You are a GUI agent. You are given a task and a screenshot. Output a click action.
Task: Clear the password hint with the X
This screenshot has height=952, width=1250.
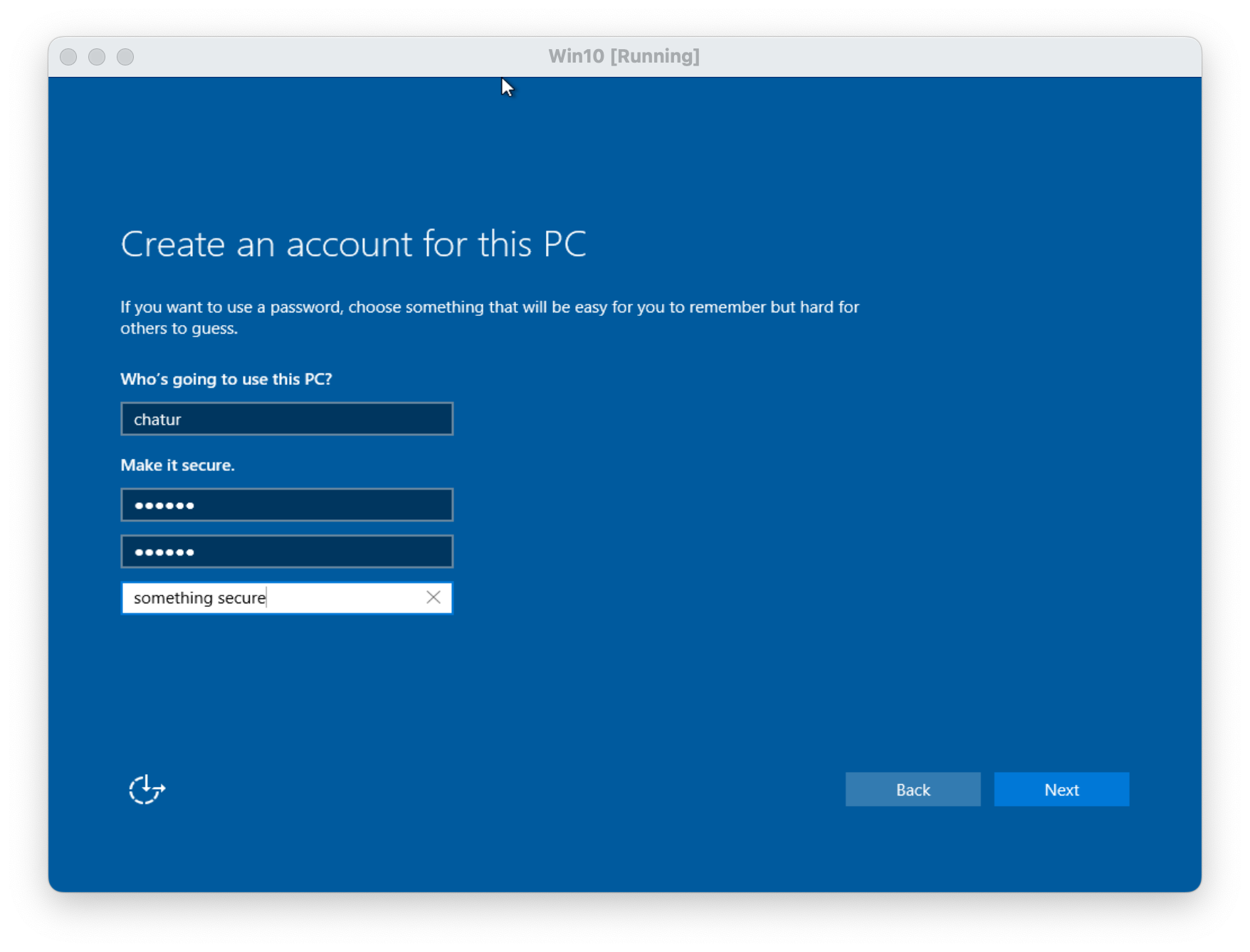tap(434, 598)
